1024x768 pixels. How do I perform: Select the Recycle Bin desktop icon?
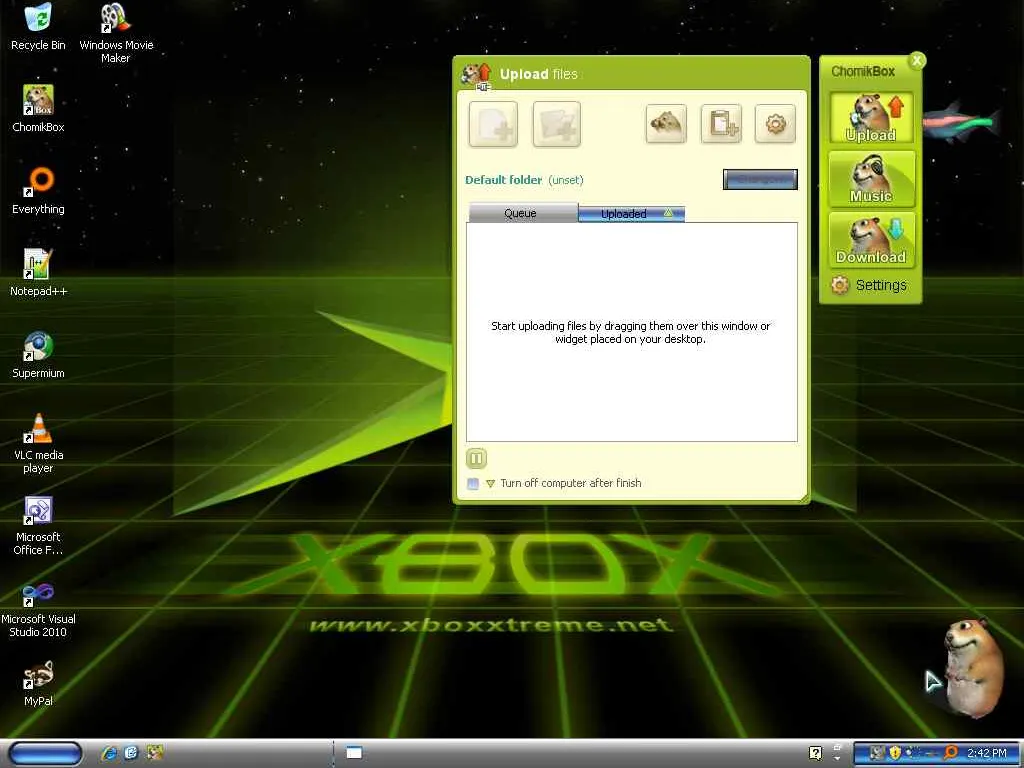point(38,27)
